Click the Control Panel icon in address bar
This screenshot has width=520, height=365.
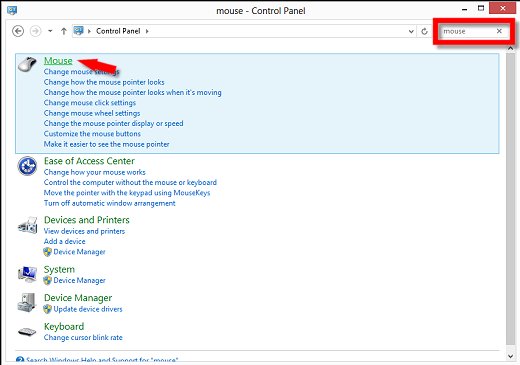(79, 31)
